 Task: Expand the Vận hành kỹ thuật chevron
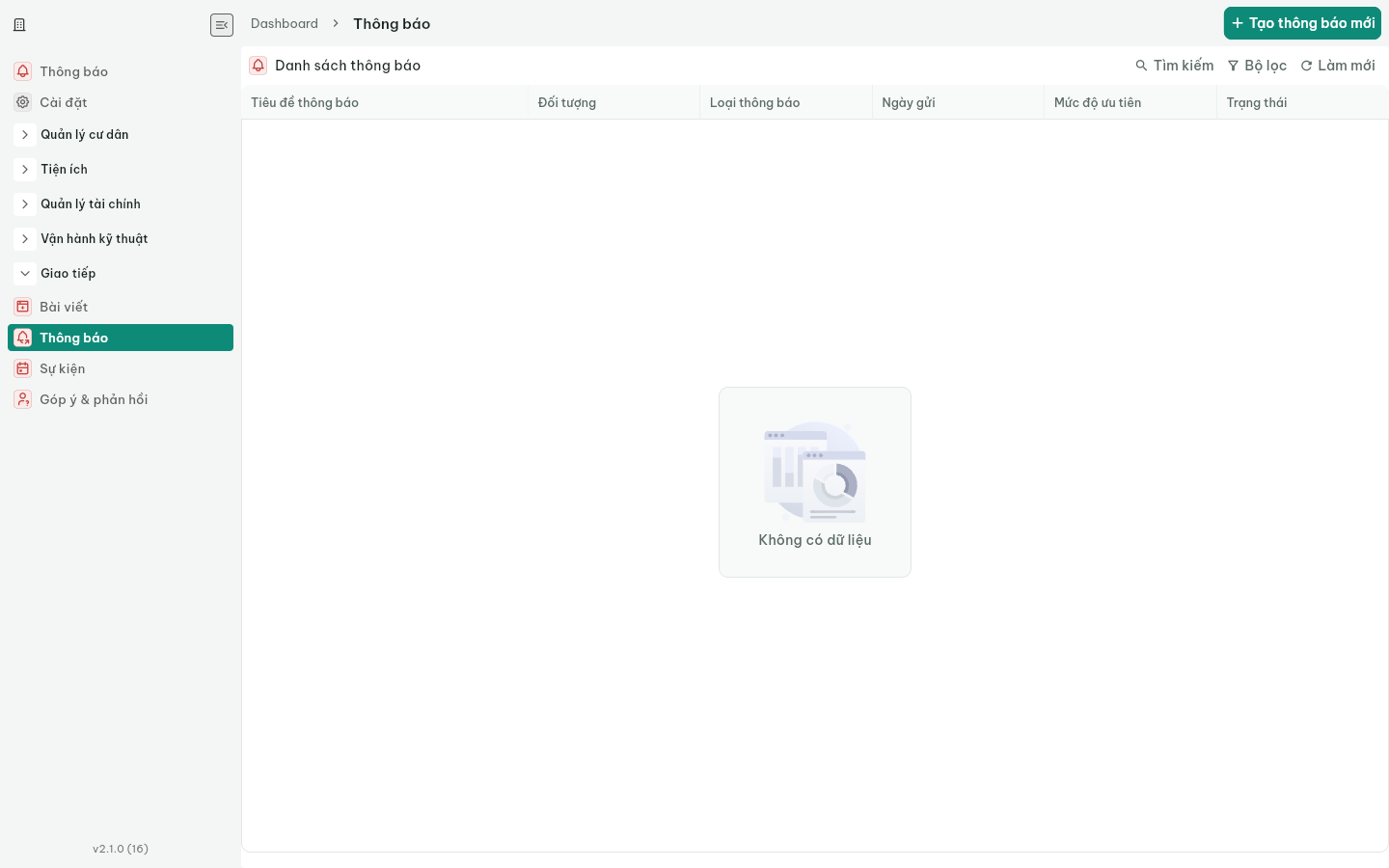coord(25,239)
